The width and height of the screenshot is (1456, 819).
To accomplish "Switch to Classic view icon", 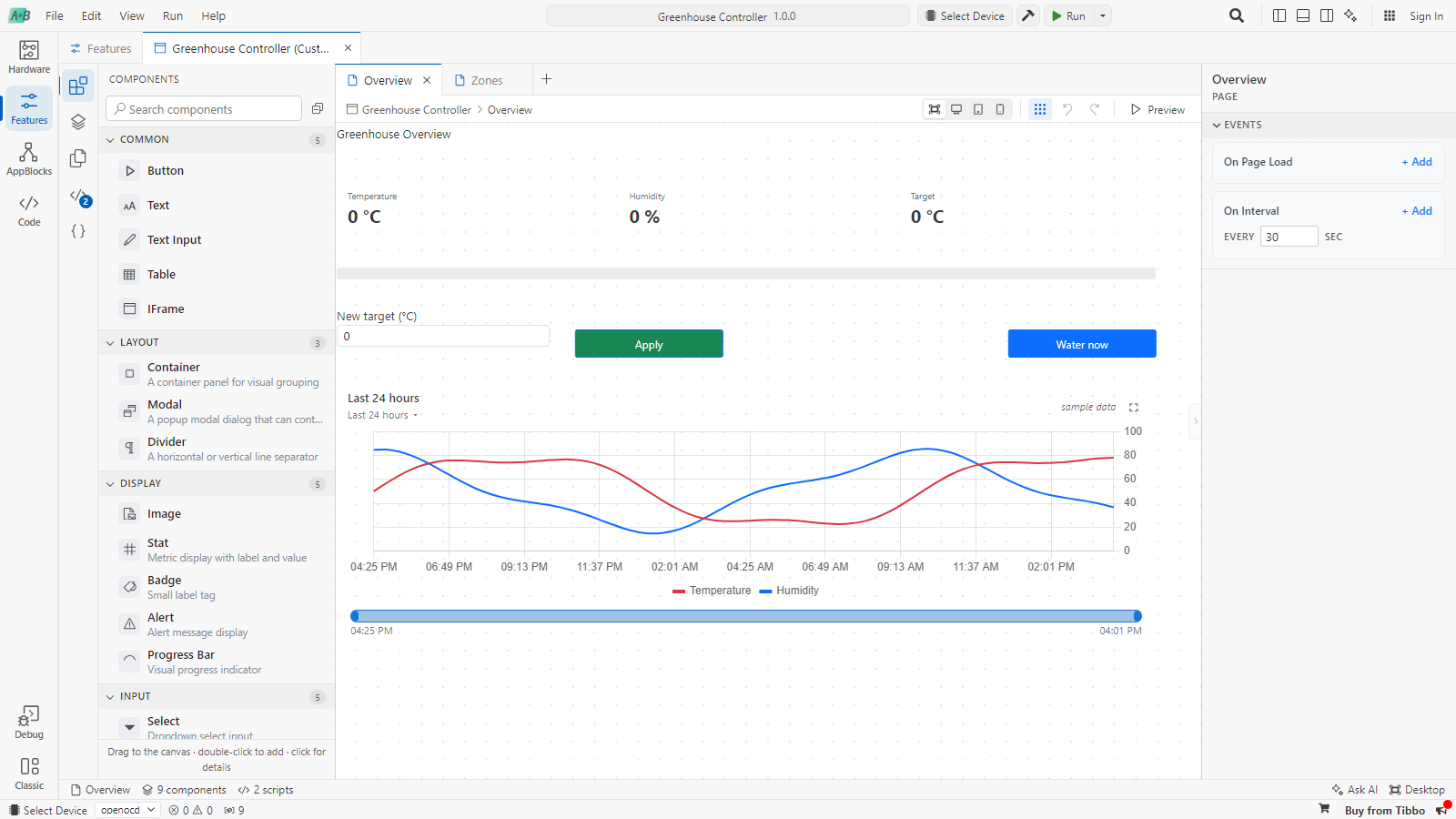I will [x=29, y=773].
